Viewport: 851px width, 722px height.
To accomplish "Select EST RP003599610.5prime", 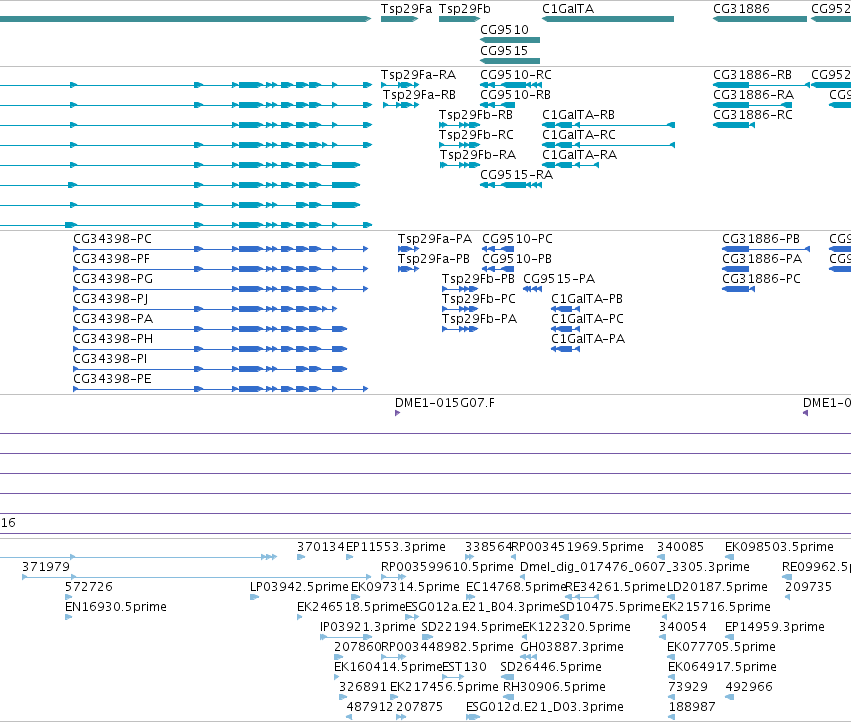I will pyautogui.click(x=447, y=567).
